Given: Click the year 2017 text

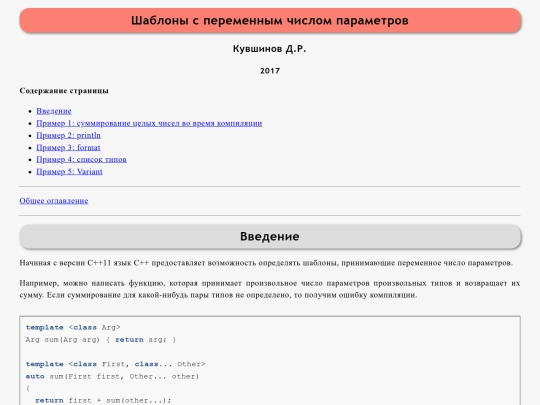Looking at the screenshot, I should [x=270, y=71].
